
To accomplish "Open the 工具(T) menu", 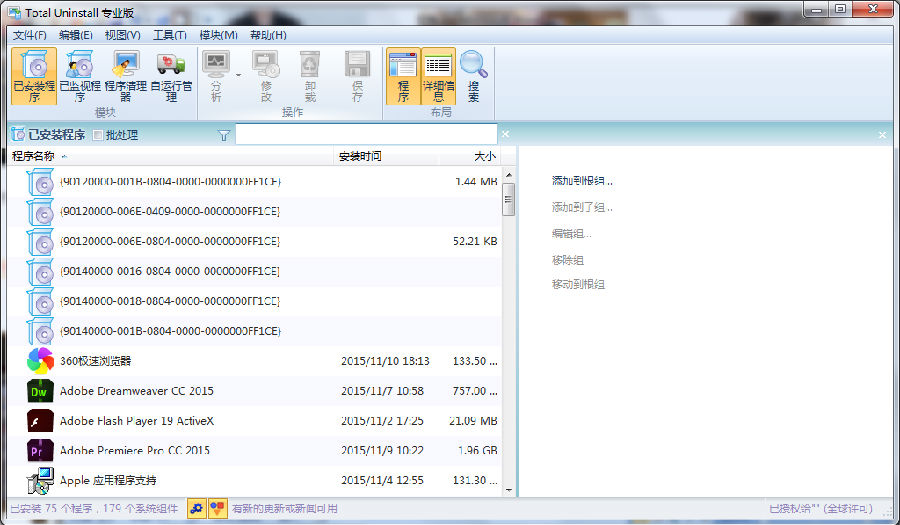I will click(x=169, y=35).
